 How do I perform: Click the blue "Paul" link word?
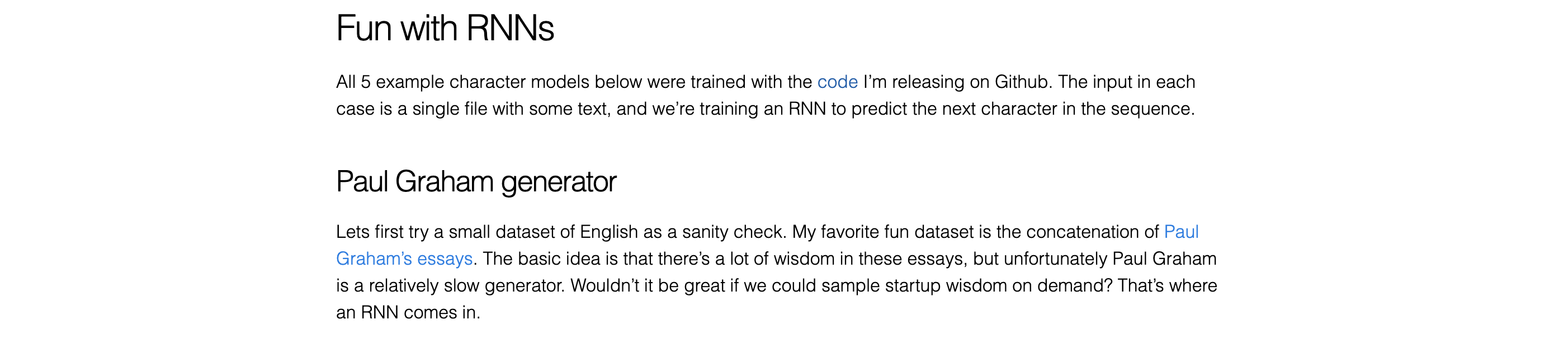point(1181,232)
